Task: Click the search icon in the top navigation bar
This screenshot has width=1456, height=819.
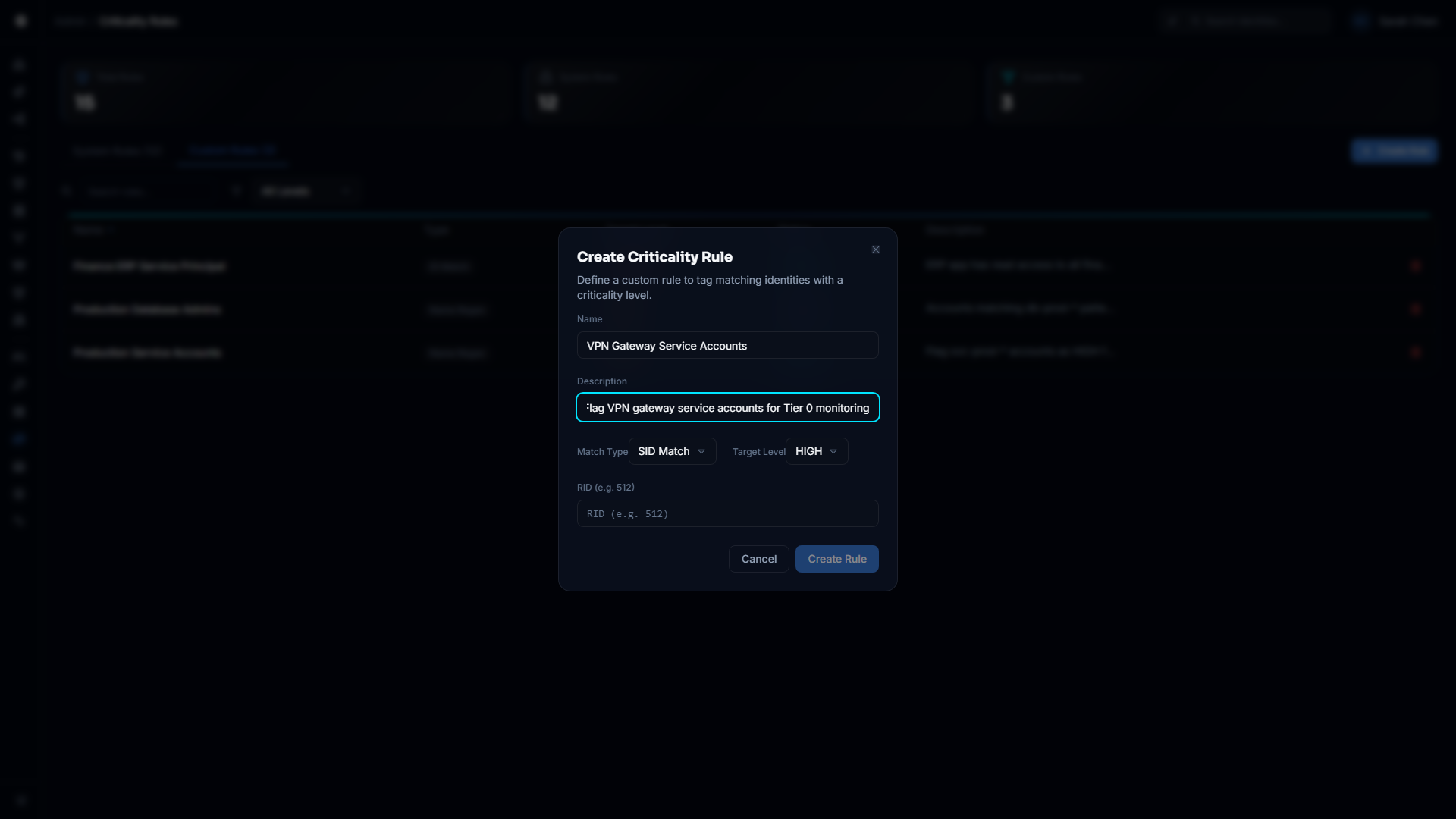Action: tap(1172, 20)
